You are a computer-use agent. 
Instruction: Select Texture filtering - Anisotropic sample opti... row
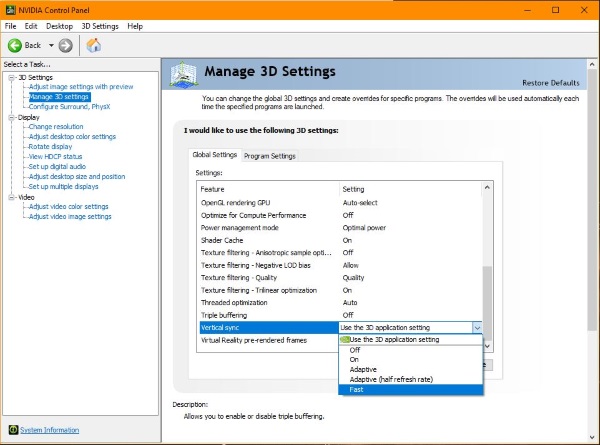click(340, 253)
